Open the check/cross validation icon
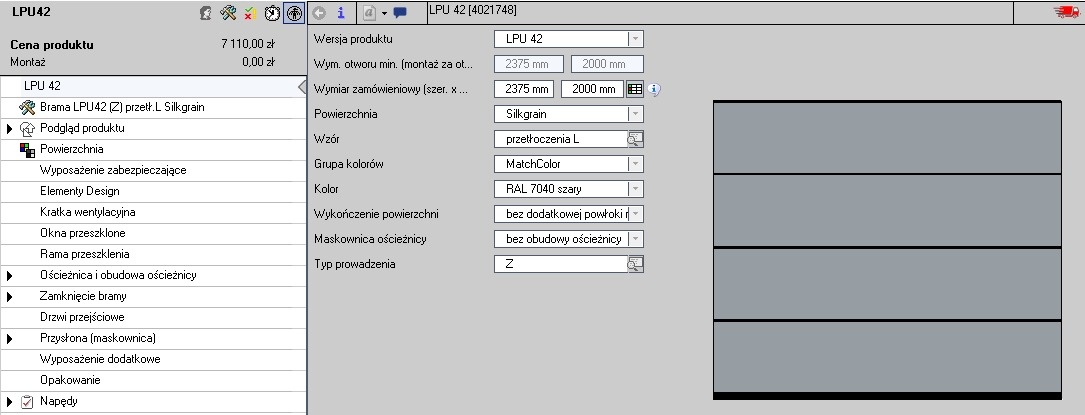 [250, 12]
